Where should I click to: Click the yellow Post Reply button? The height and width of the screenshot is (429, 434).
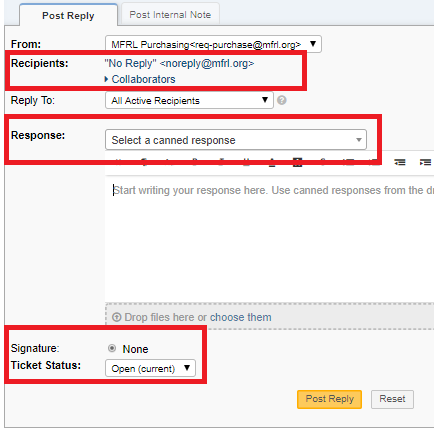tap(329, 399)
